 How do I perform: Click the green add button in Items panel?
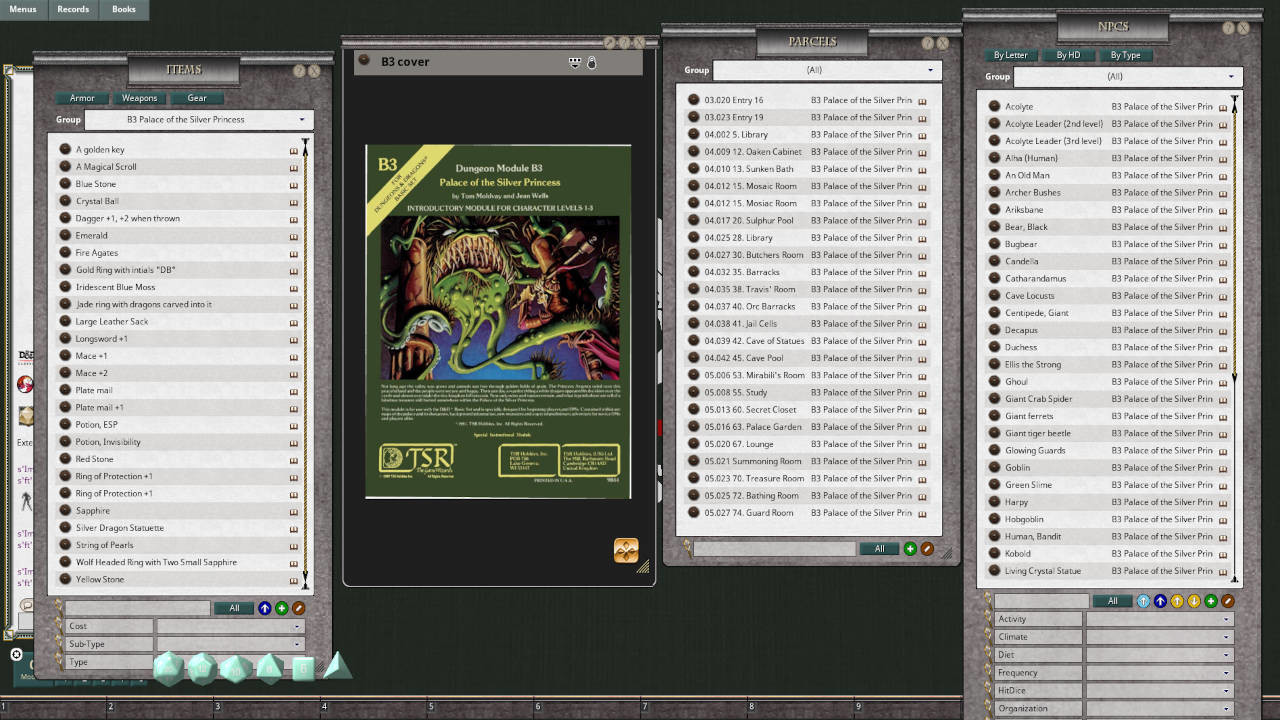[x=281, y=608]
